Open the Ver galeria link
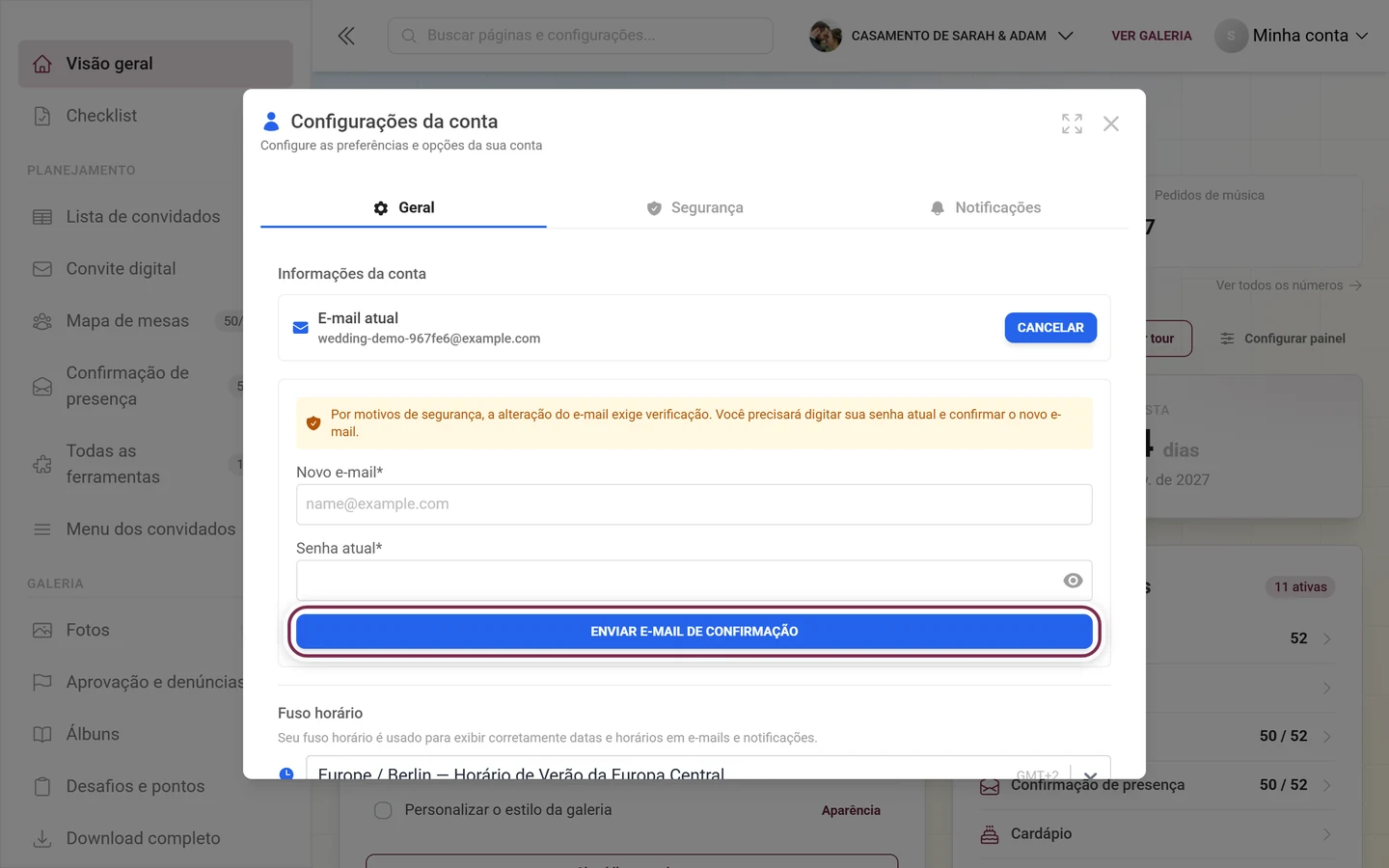Viewport: 1389px width, 868px height. click(x=1152, y=36)
